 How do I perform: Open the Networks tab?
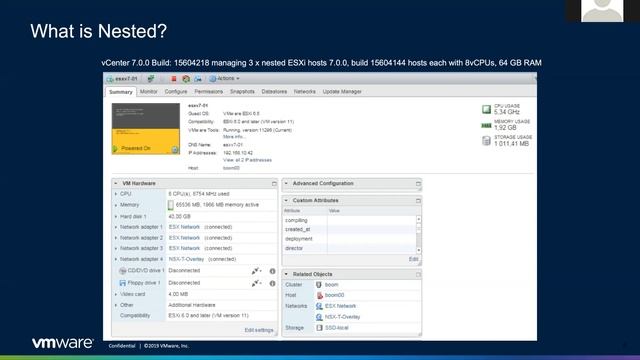click(x=304, y=92)
